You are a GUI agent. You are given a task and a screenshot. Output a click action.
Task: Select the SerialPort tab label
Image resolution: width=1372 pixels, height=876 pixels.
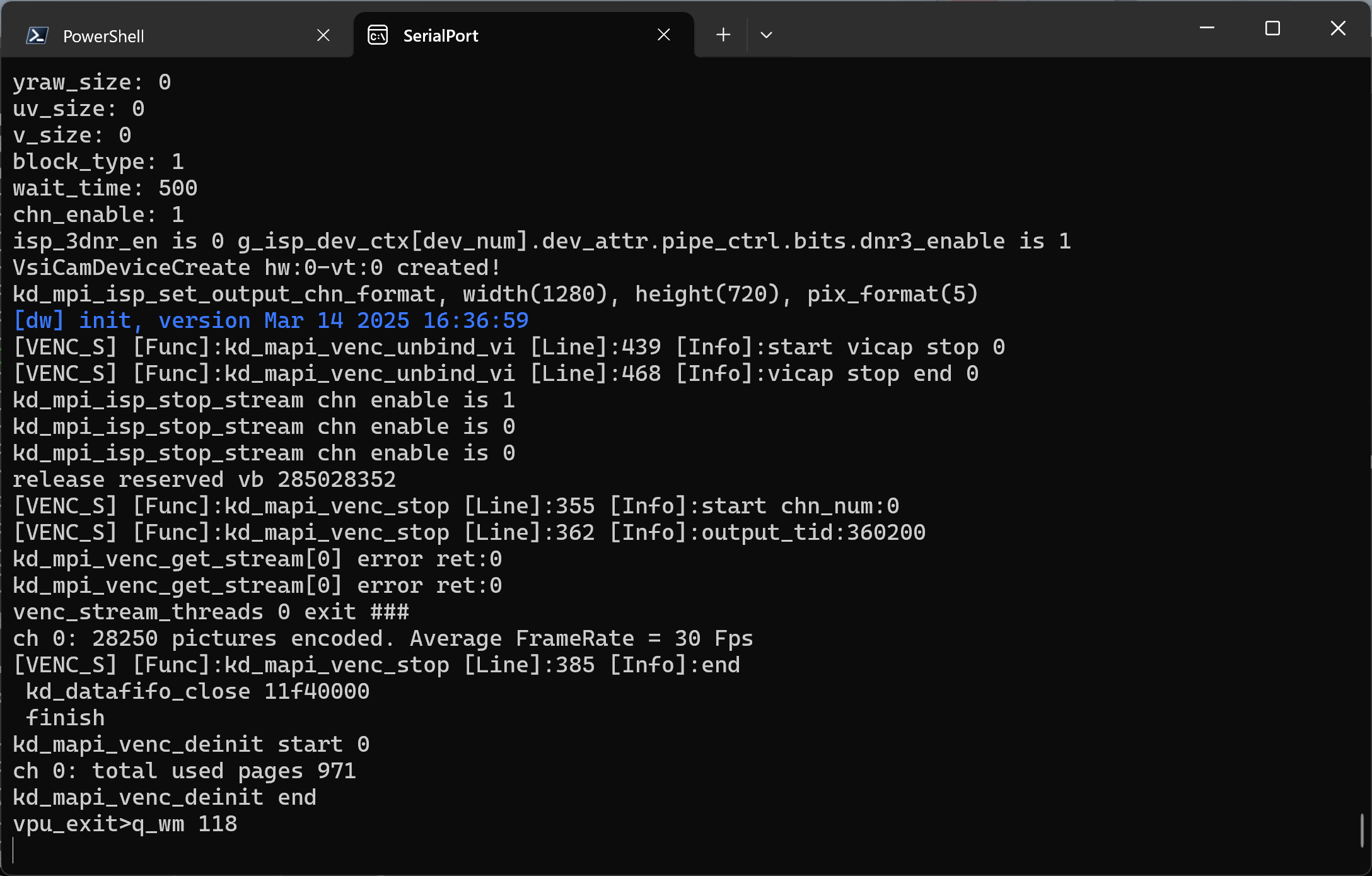tap(441, 36)
